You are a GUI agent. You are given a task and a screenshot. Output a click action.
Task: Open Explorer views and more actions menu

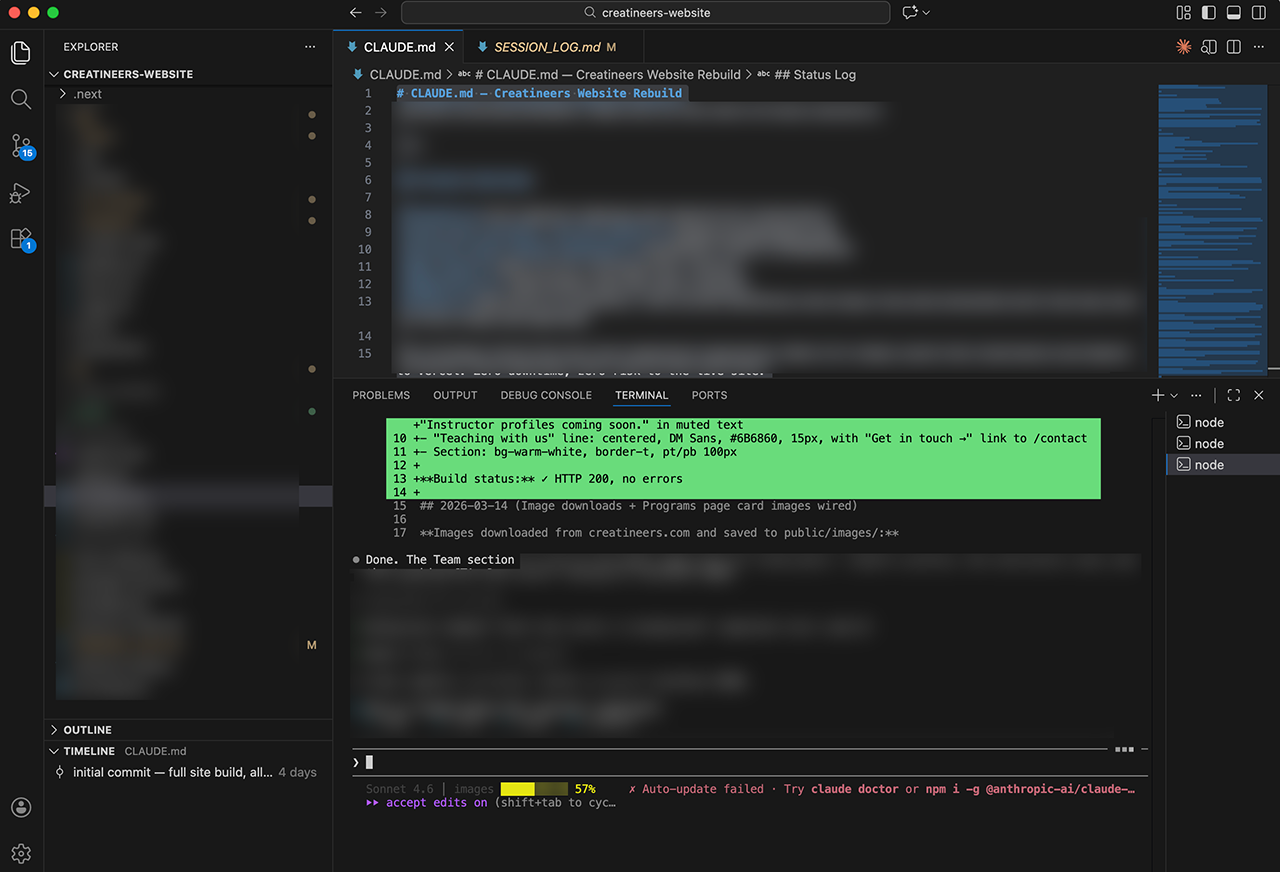point(310,47)
